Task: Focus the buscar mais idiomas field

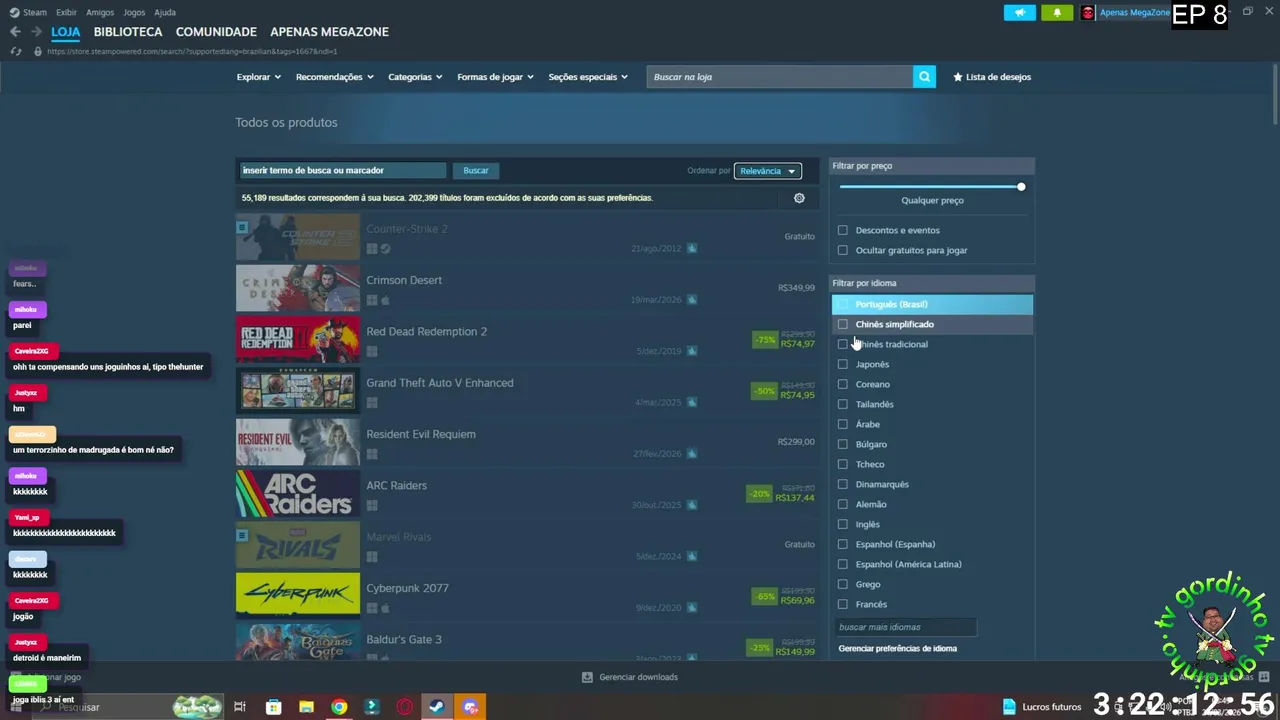Action: [906, 627]
